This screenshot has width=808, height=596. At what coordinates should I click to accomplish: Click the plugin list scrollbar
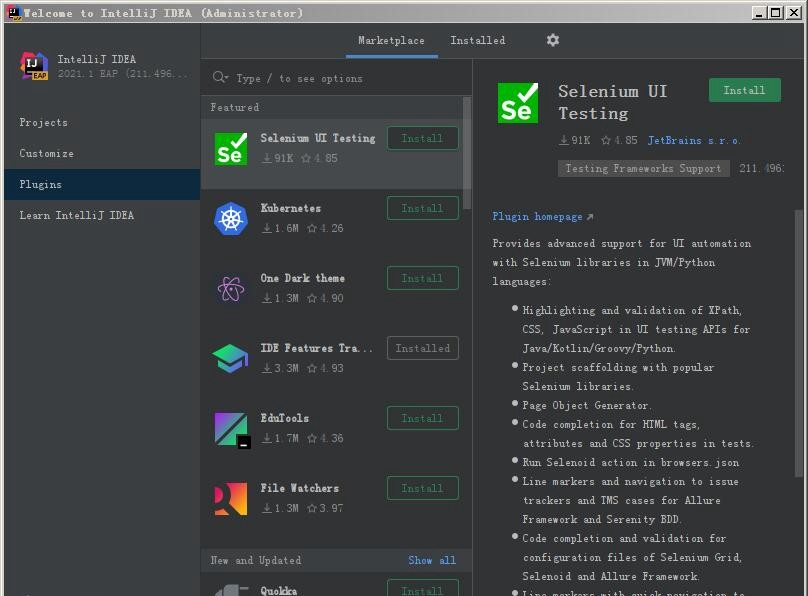[467, 152]
